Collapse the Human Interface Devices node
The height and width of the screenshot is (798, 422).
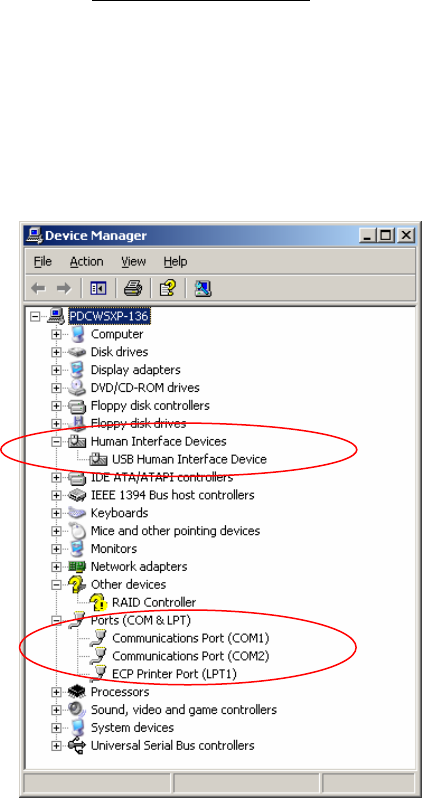point(56,442)
